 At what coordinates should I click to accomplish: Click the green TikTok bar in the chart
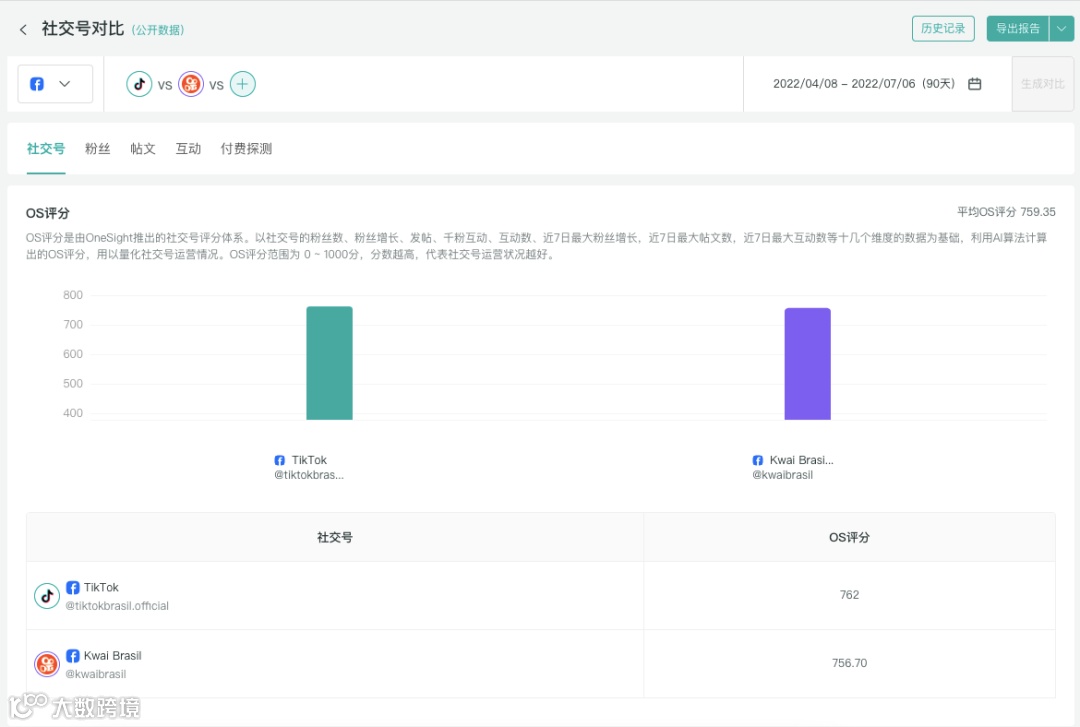(329, 363)
